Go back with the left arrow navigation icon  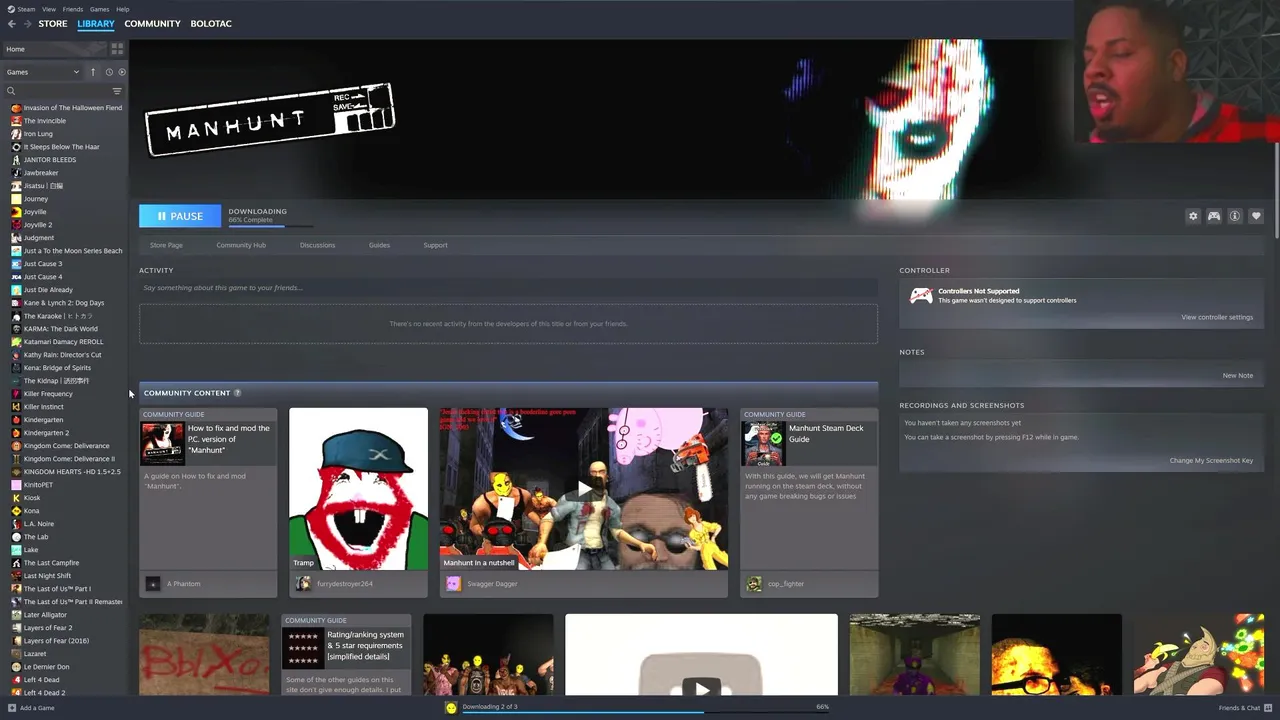[x=12, y=24]
